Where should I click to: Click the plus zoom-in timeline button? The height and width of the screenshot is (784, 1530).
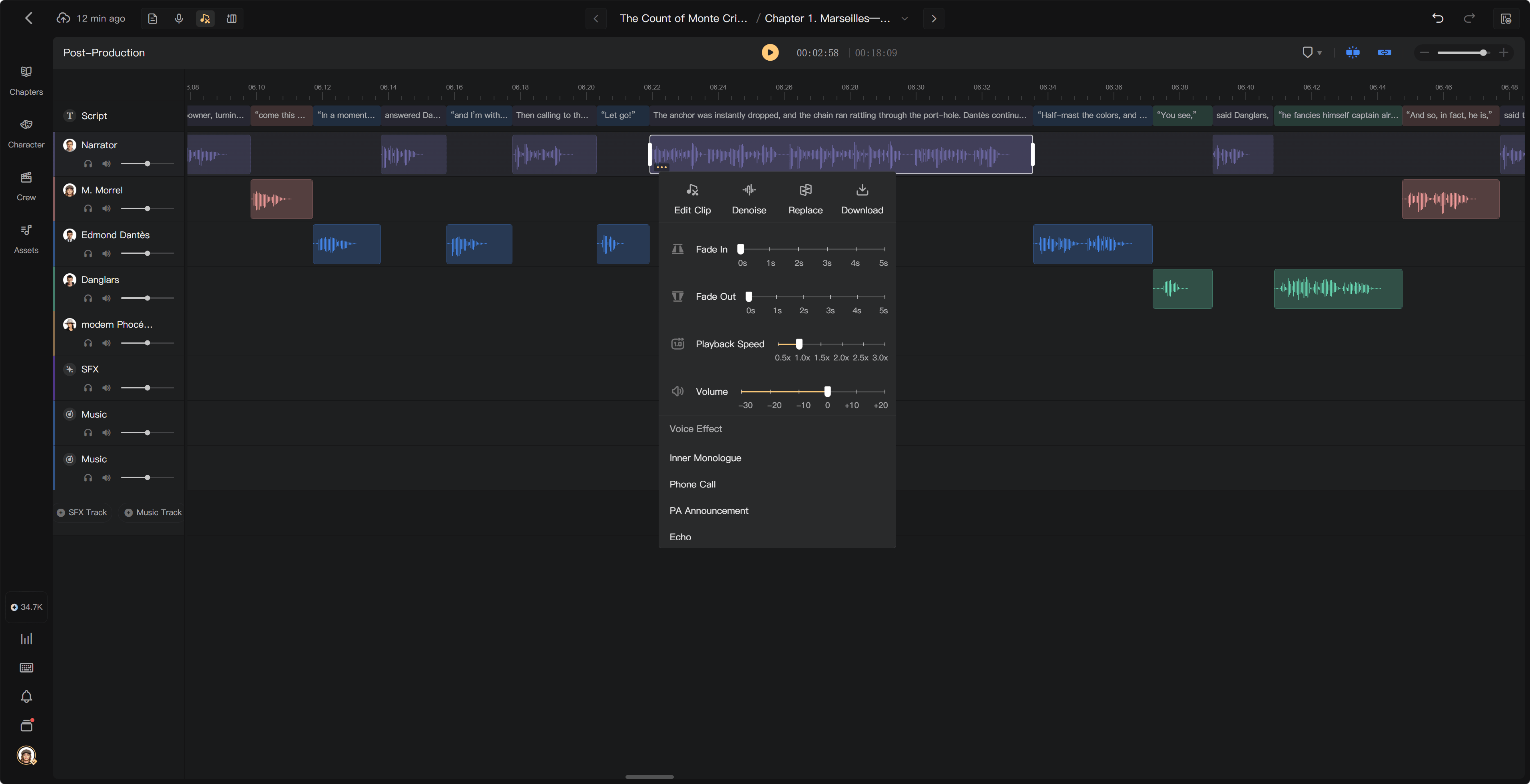(1503, 52)
